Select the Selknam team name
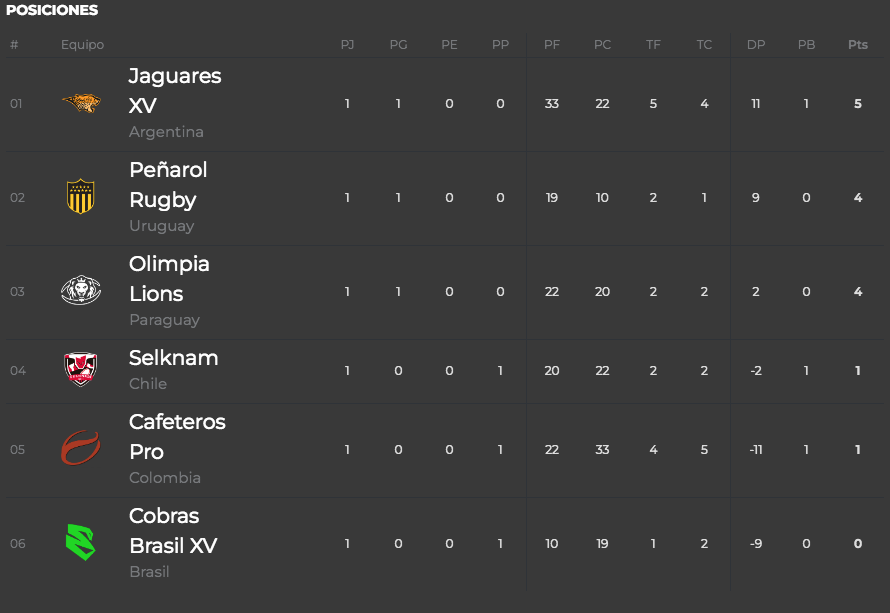Viewport: 890px width, 613px height. pyautogui.click(x=174, y=358)
